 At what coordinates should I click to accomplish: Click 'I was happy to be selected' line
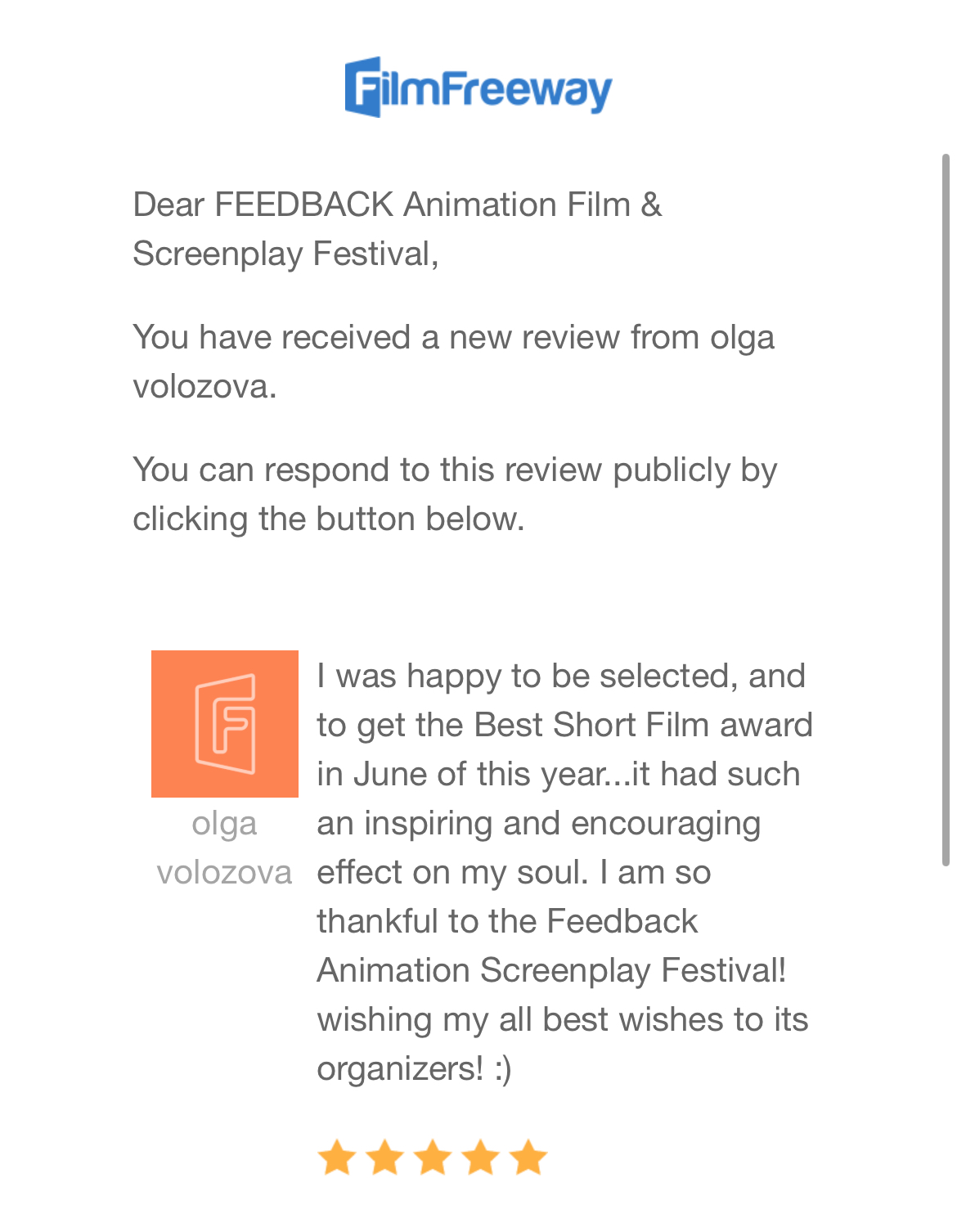point(561,676)
